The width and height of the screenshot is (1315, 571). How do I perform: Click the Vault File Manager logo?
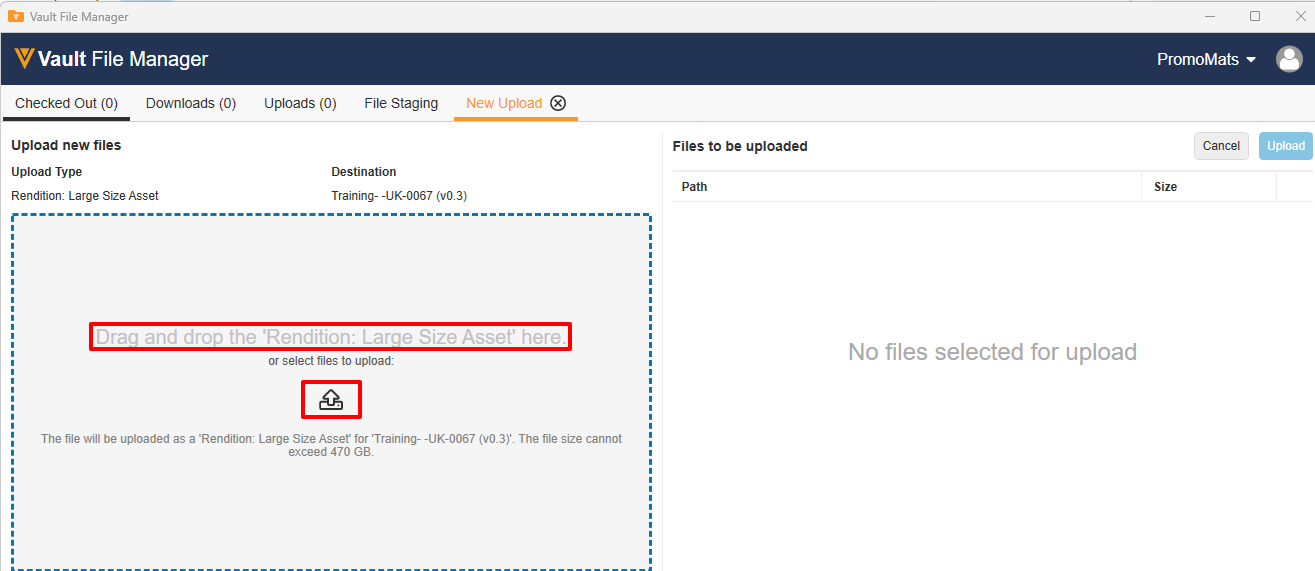pos(111,59)
